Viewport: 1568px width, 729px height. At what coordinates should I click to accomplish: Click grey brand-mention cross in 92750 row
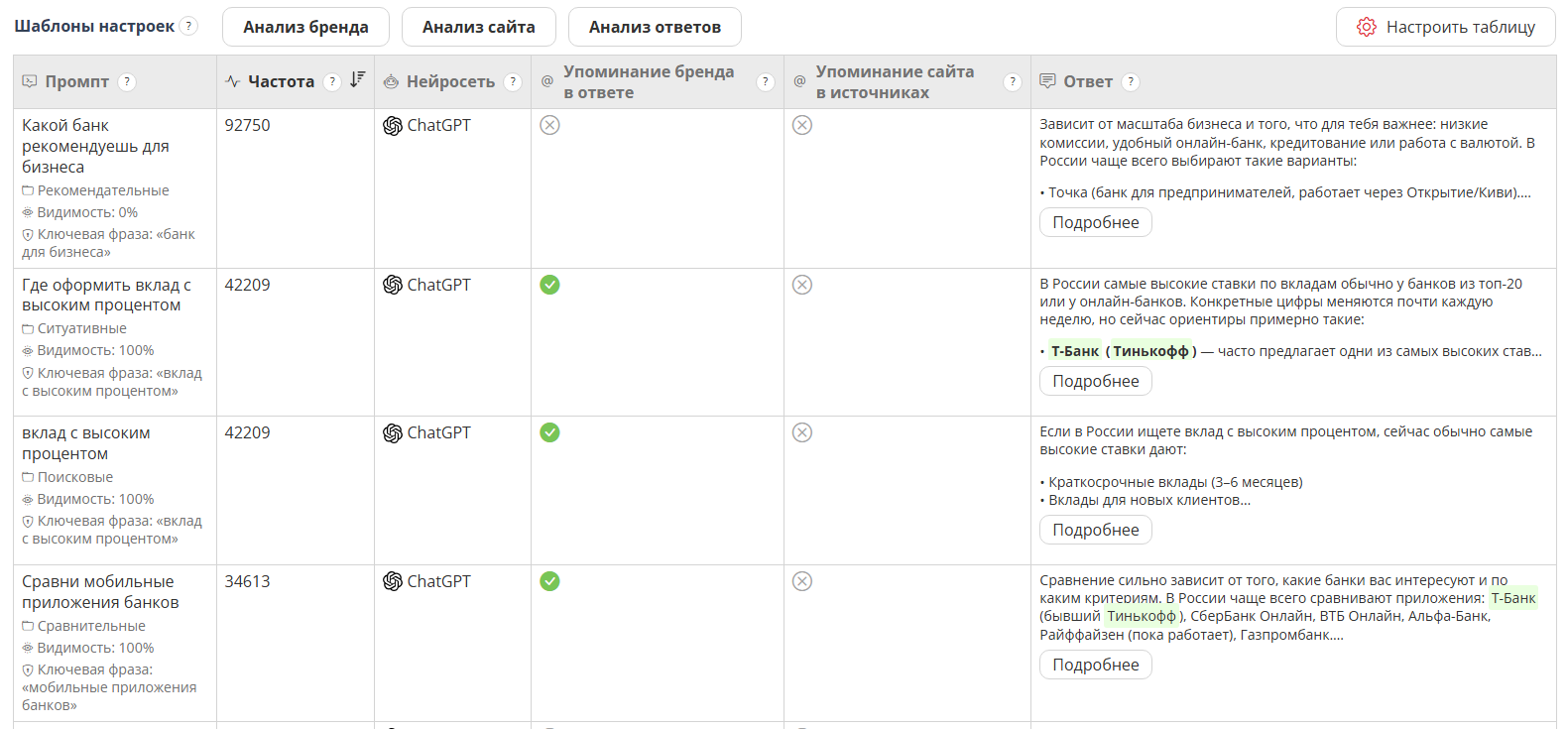pyautogui.click(x=549, y=125)
